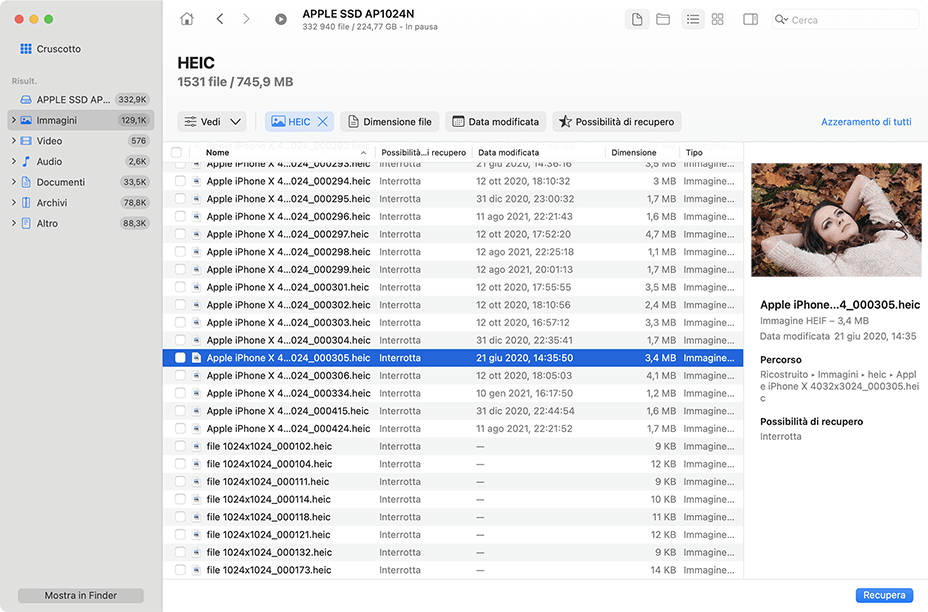
Task: Select APPLE SSD AP... disk in sidebar
Action: pyautogui.click(x=80, y=99)
